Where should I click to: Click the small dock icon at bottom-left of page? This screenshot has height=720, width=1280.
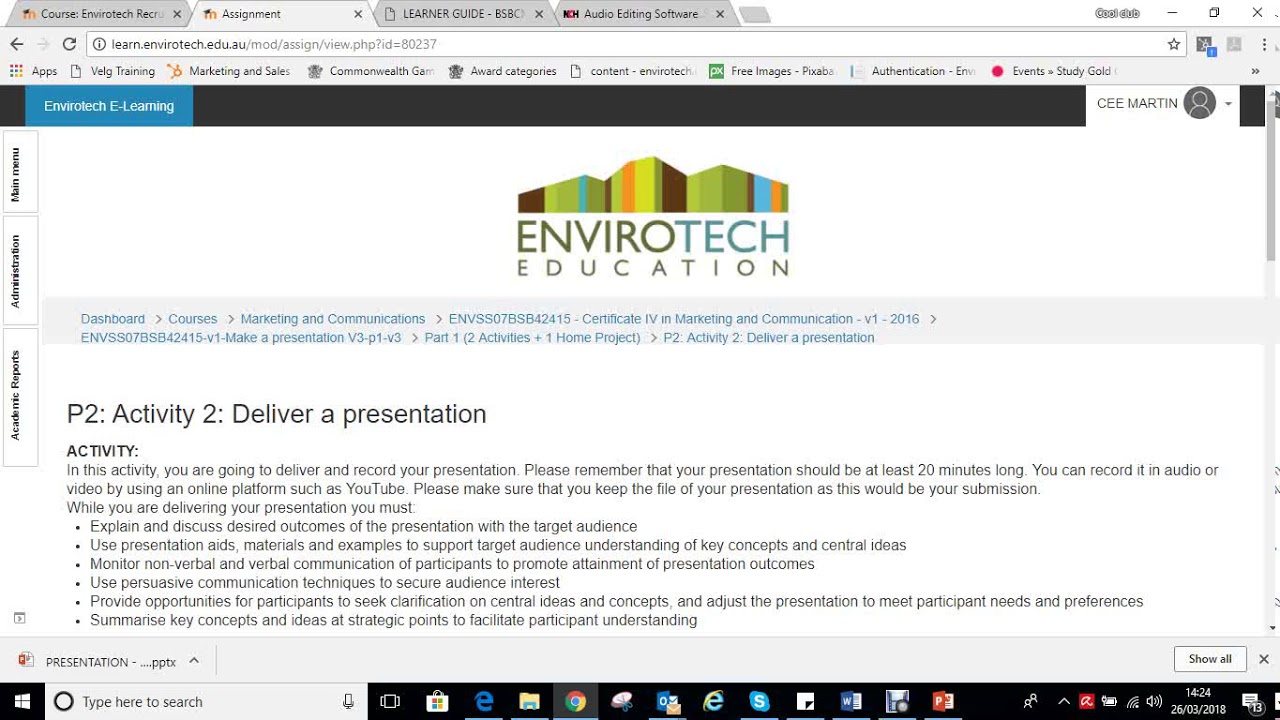pos(19,618)
